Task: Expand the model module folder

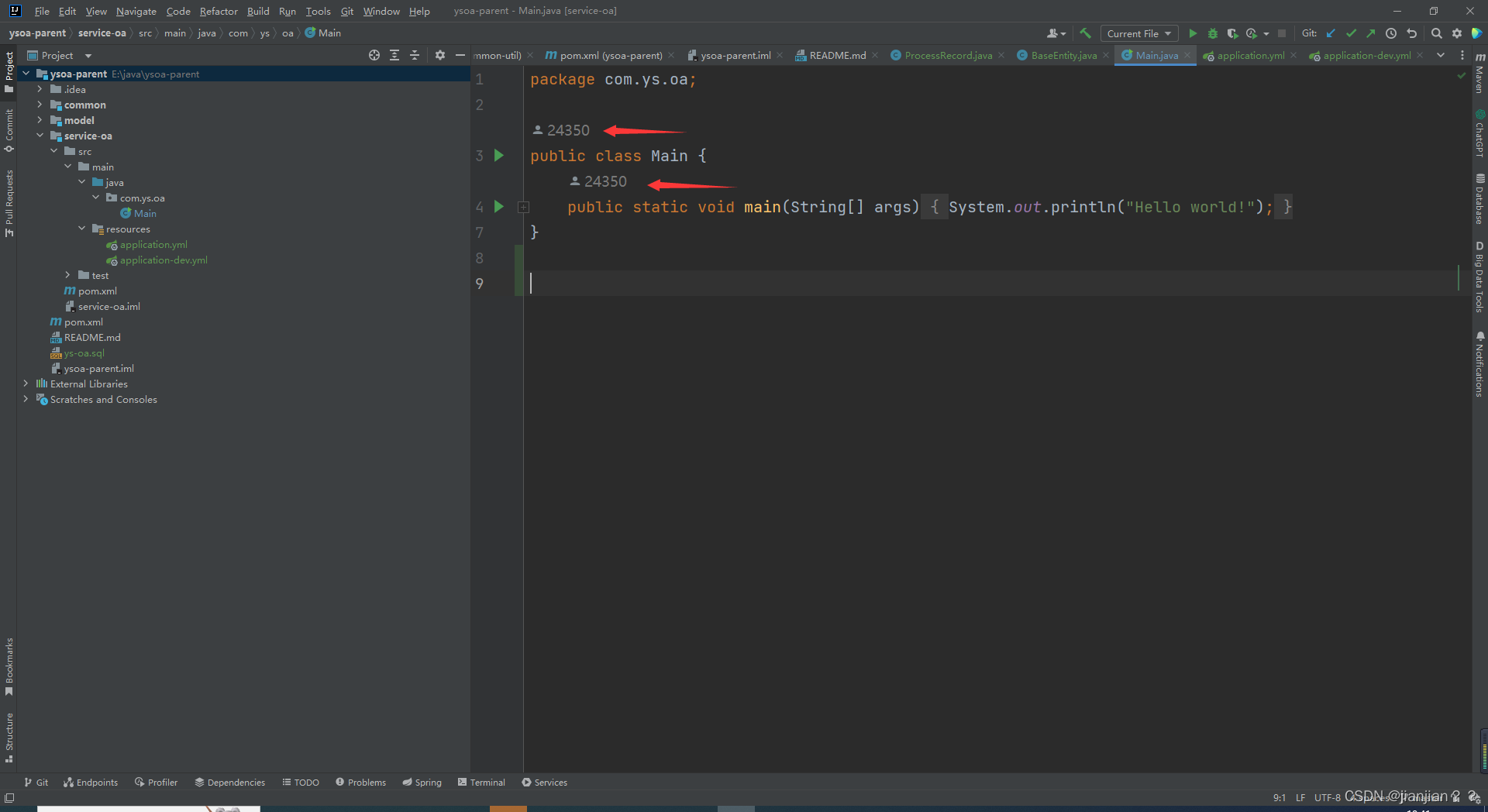Action: [x=40, y=120]
